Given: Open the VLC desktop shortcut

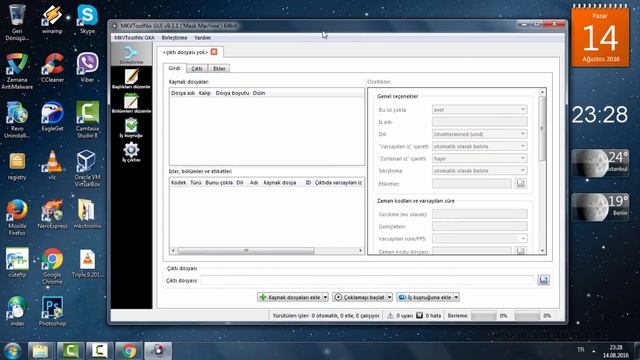Looking at the screenshot, I should click(x=52, y=165).
